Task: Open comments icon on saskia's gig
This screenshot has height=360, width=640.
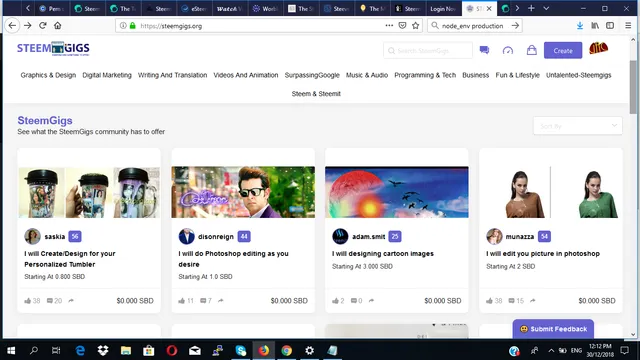Action: [x=50, y=301]
